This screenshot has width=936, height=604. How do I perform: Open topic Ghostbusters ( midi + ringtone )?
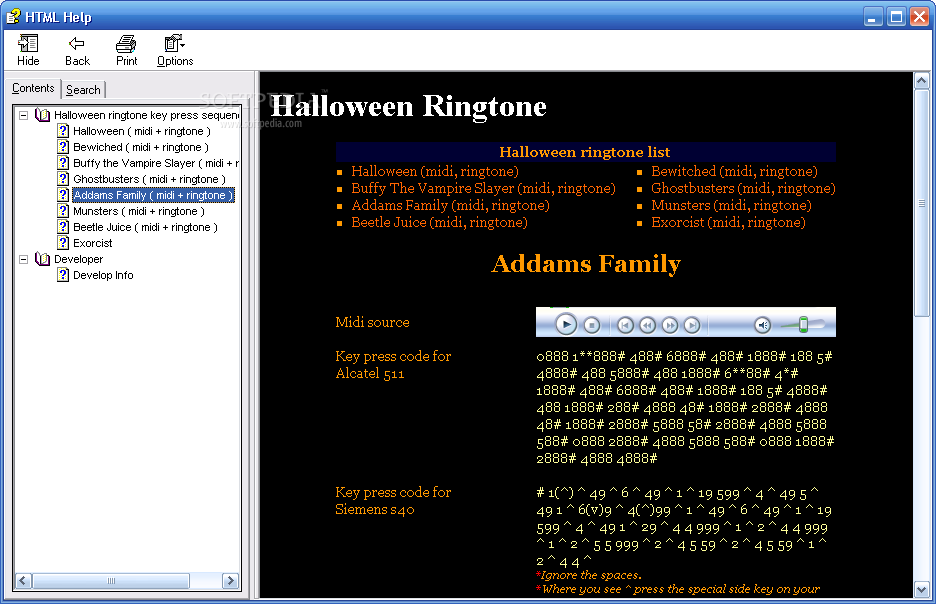[x=149, y=179]
